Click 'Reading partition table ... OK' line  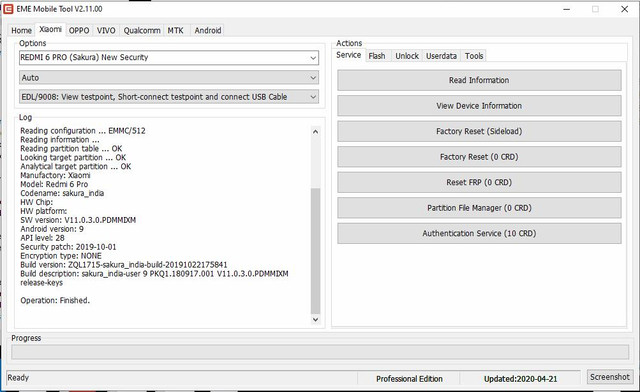[x=71, y=149]
